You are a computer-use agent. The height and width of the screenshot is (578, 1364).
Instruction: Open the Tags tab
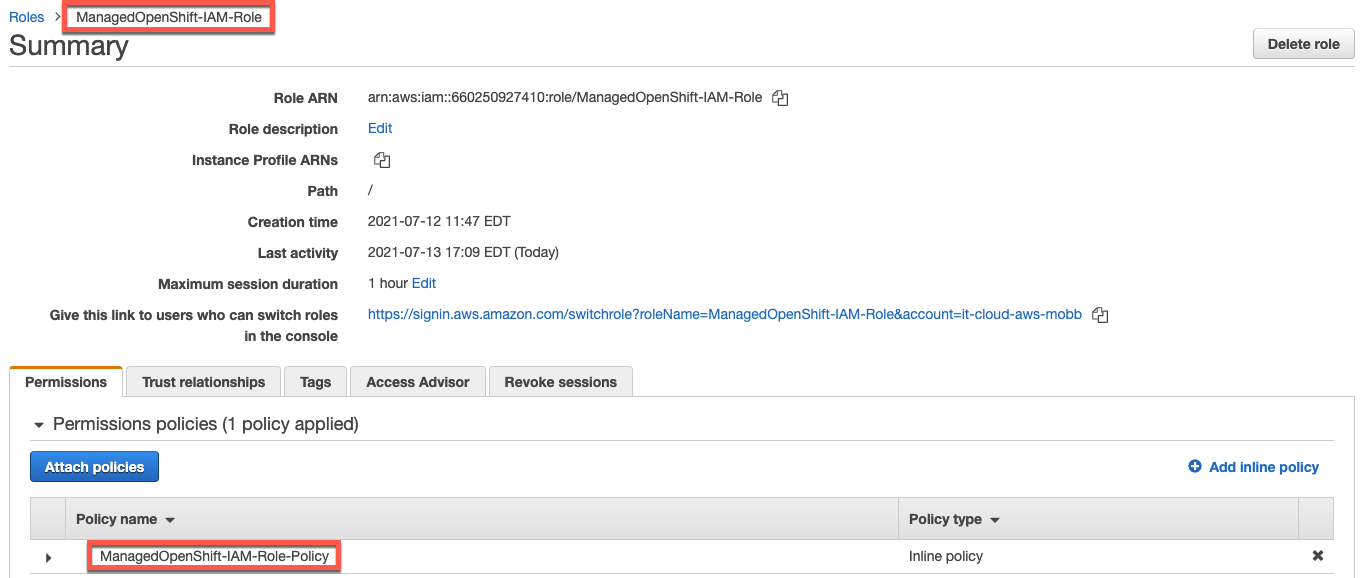point(315,382)
